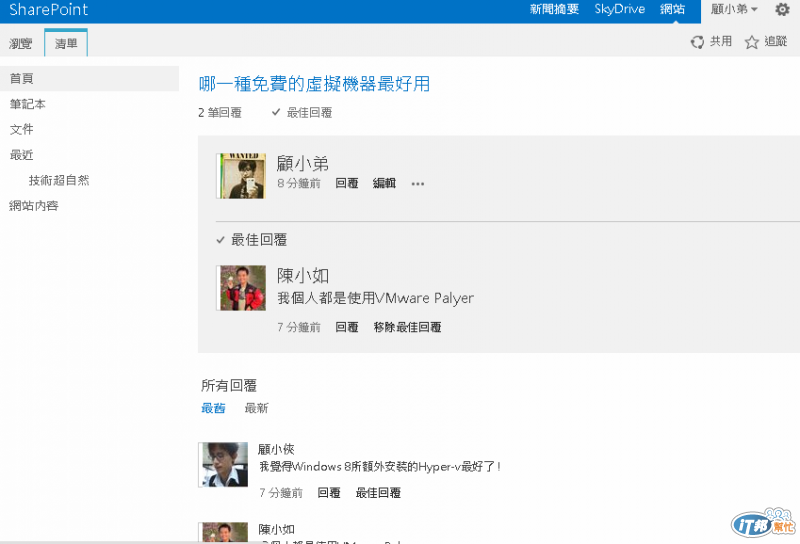Open 網站內容 in the left navigation

pos(34,206)
